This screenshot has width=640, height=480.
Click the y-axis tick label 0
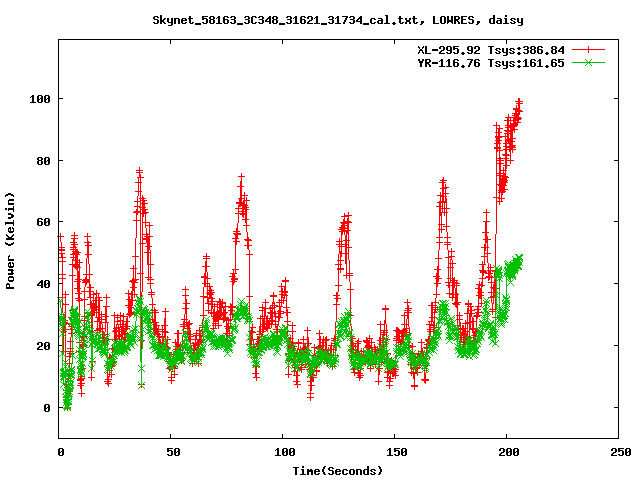click(47, 408)
